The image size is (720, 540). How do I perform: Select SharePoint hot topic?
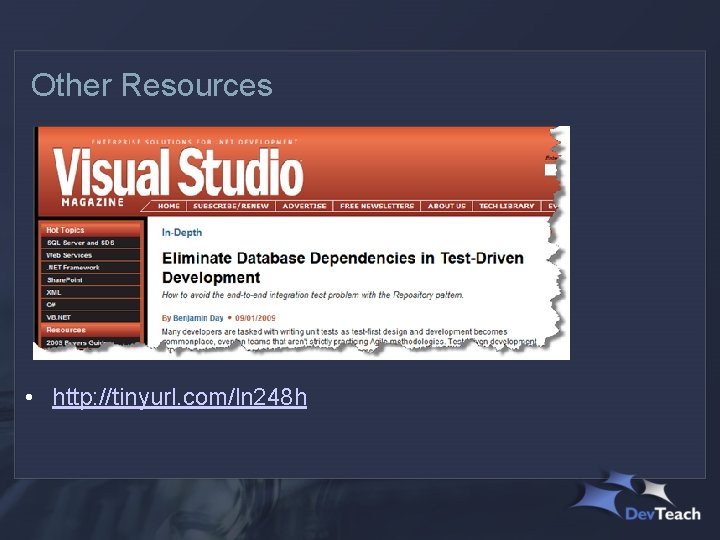pyautogui.click(x=90, y=280)
